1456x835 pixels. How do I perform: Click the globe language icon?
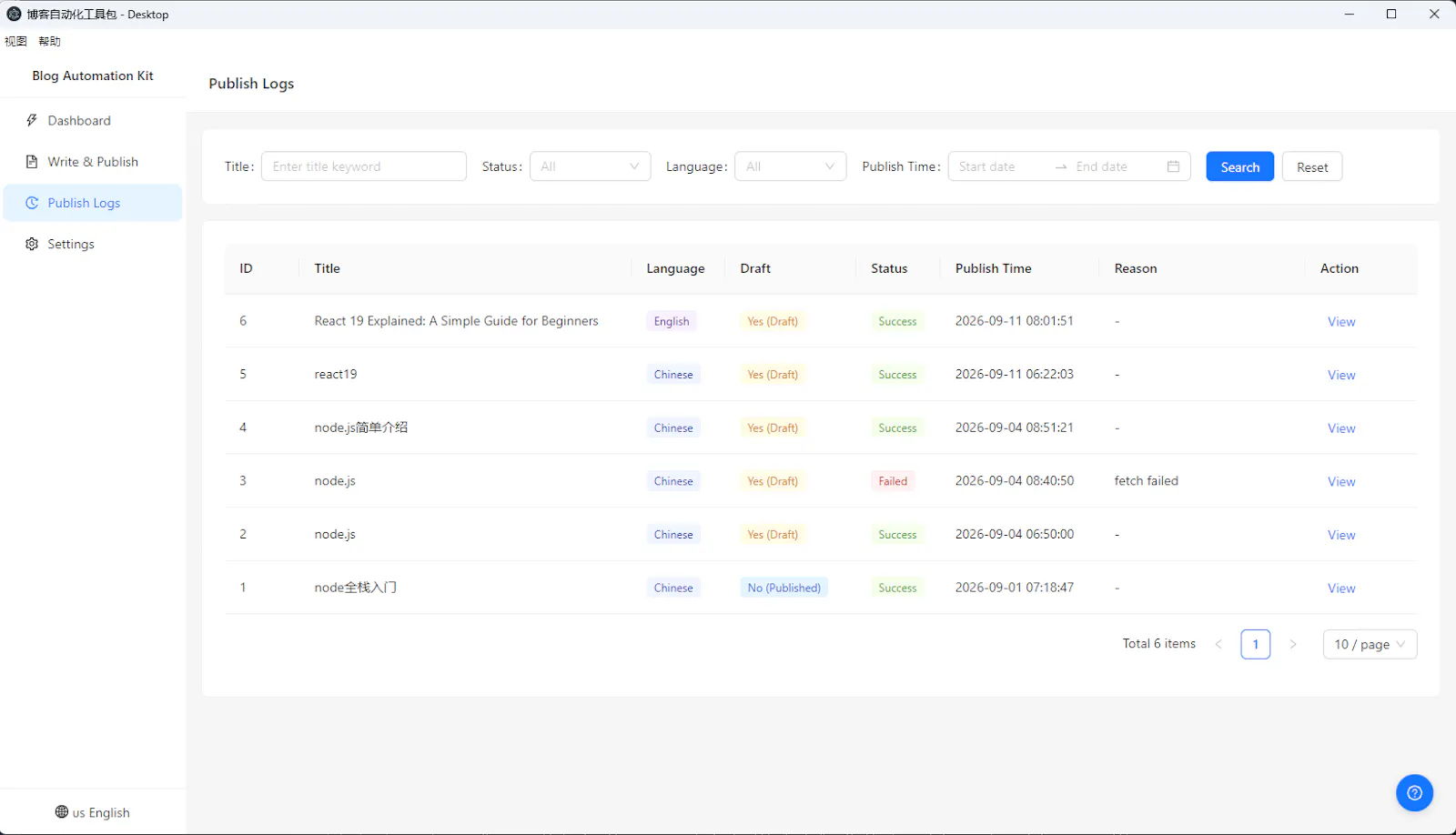click(x=62, y=811)
